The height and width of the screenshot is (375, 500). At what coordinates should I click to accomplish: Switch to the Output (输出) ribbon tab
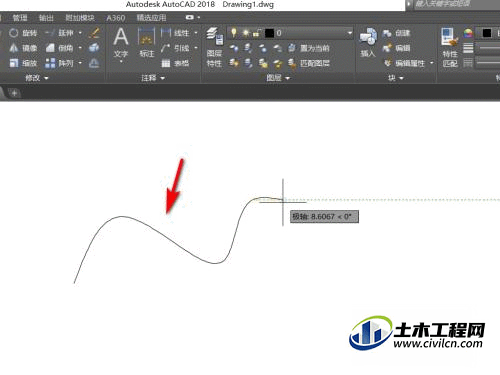click(46, 18)
